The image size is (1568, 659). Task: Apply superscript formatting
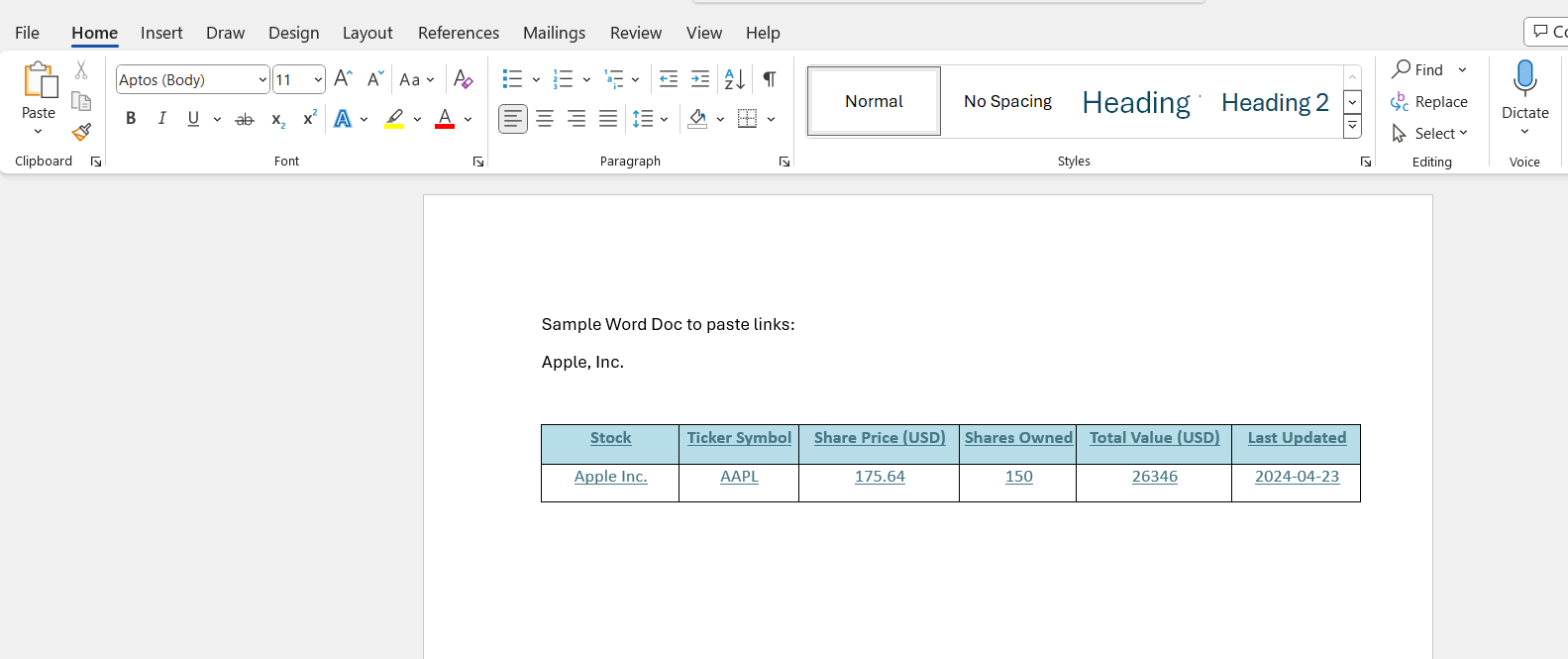click(309, 118)
